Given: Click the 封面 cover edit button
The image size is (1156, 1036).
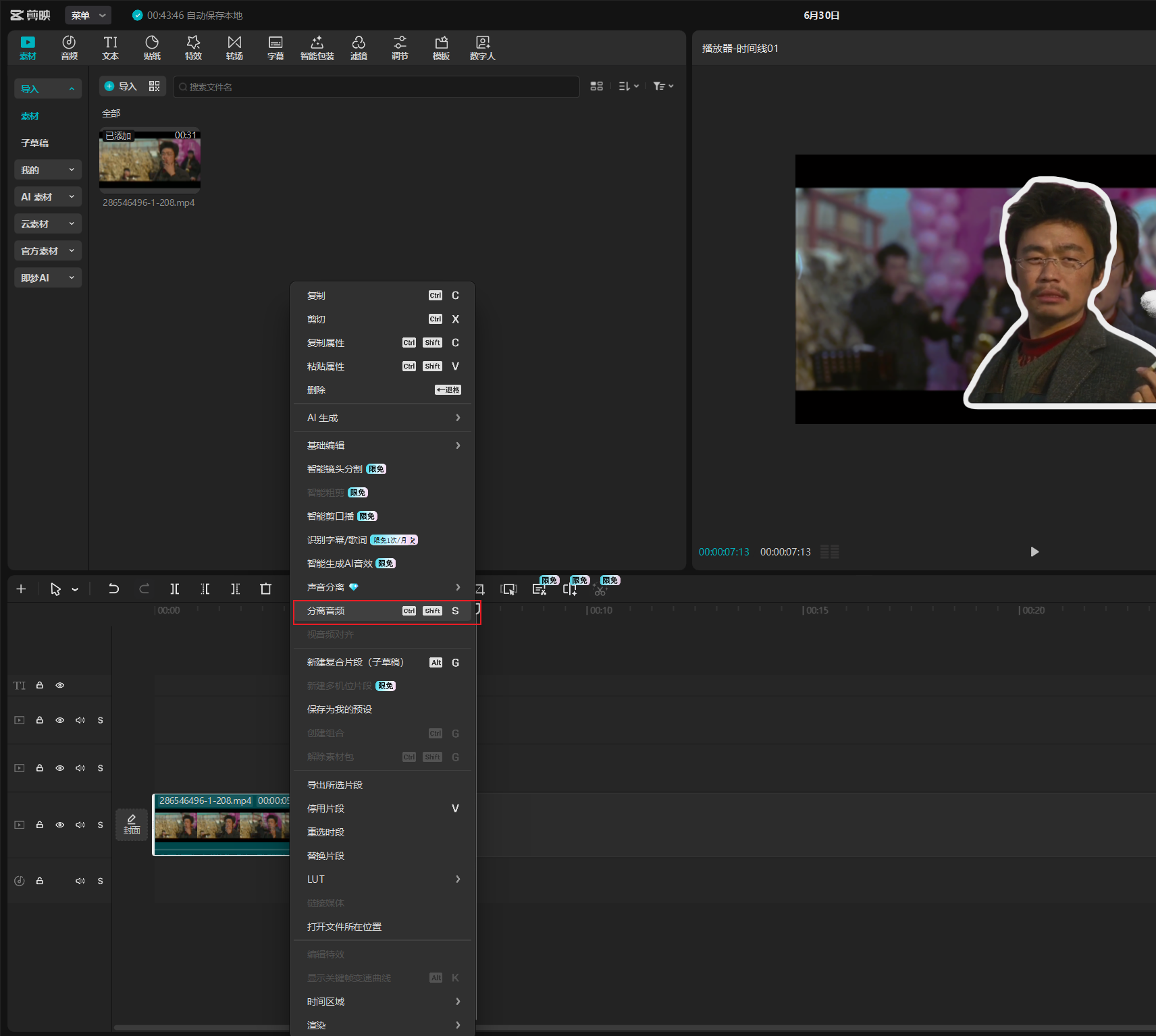Looking at the screenshot, I should coord(132,824).
